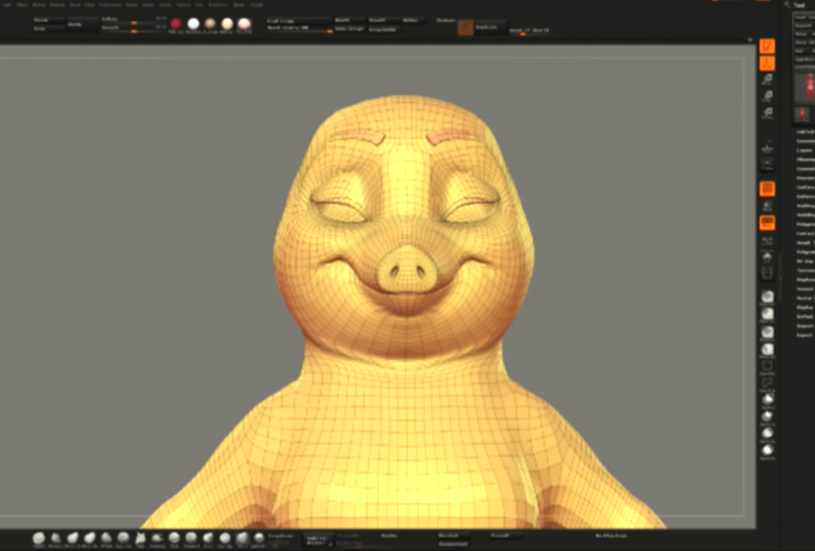Click the top sphere icon in lower right shelf
Screen dimensions: 815x551
pyautogui.click(x=767, y=297)
